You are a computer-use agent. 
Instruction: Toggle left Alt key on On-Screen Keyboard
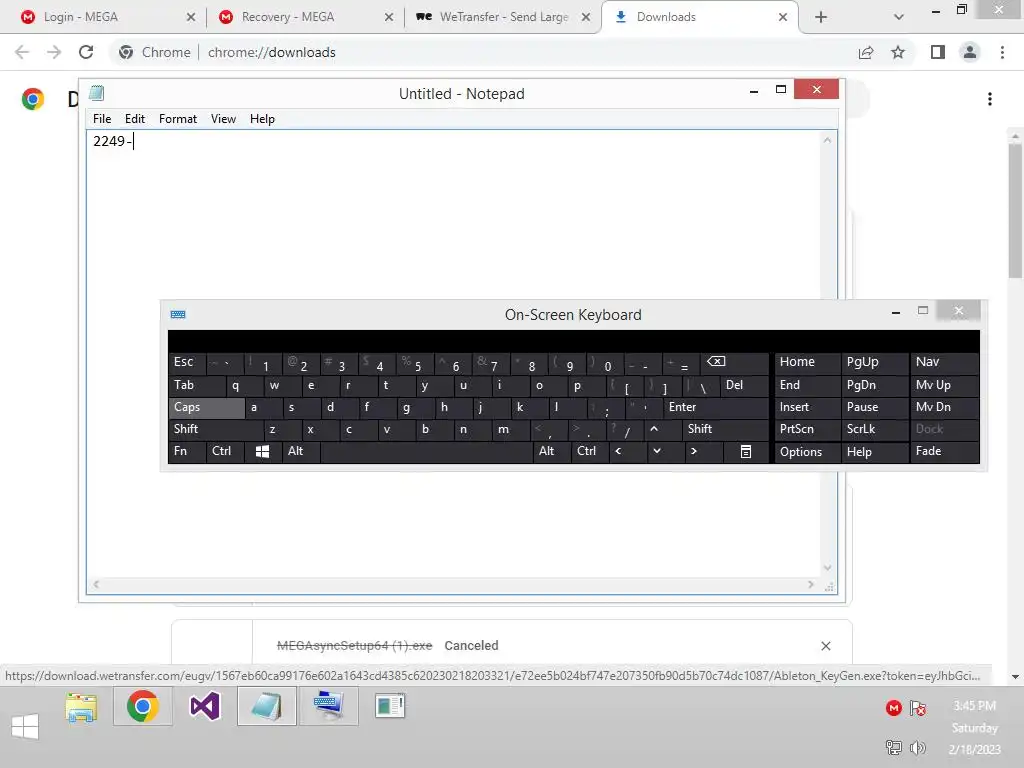click(x=301, y=451)
